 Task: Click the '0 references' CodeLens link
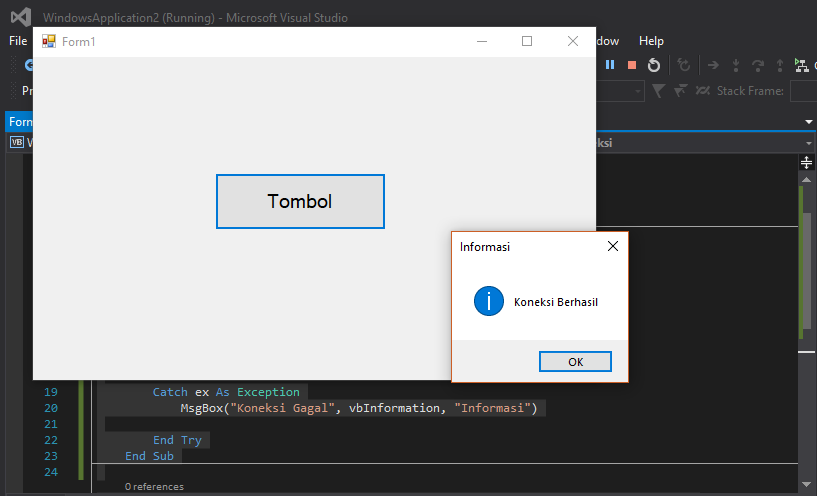click(x=154, y=487)
